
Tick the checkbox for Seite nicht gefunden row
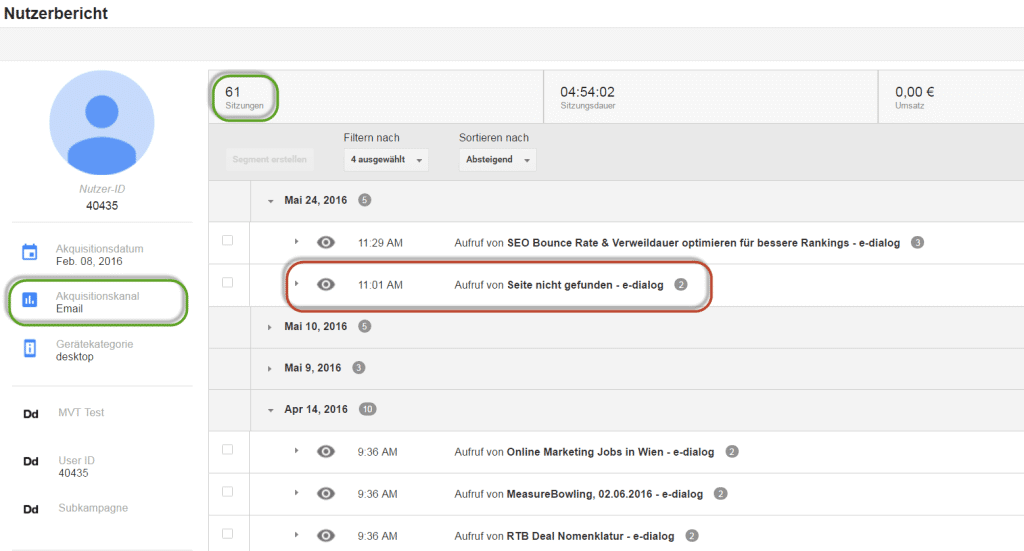(x=228, y=283)
